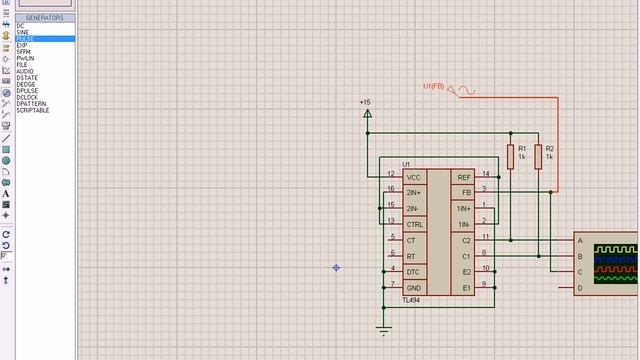Select the Tape Recorder mode icon
The width and height of the screenshot is (640, 360).
6,82
